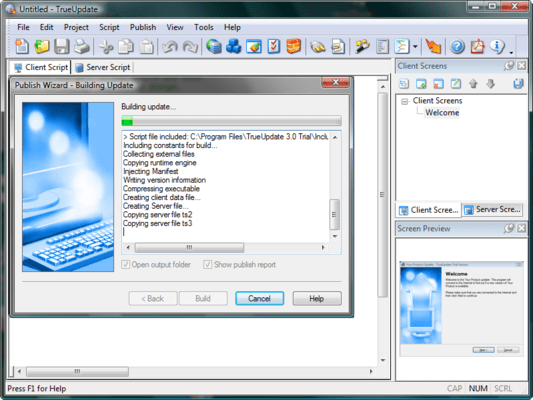Click the globe Publish toolbar icon

213,47
